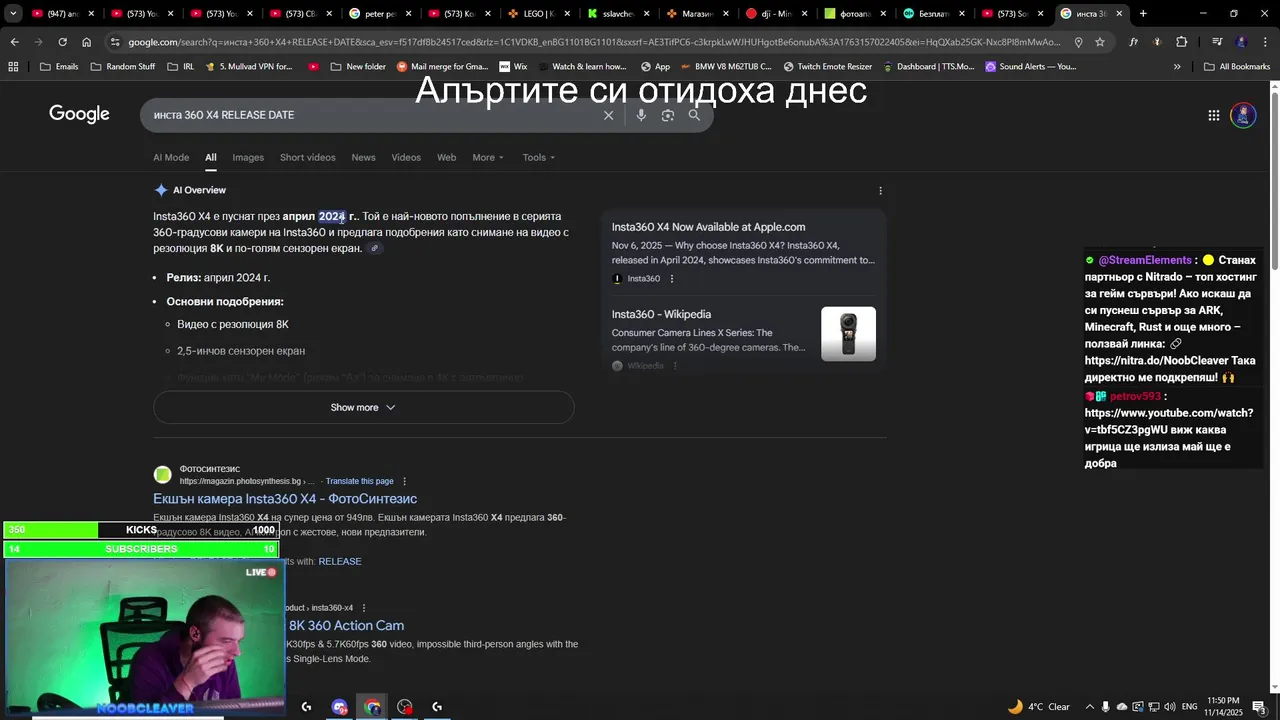This screenshot has height=720, width=1280.
Task: Open the taskbar notification center
Action: click(1259, 706)
